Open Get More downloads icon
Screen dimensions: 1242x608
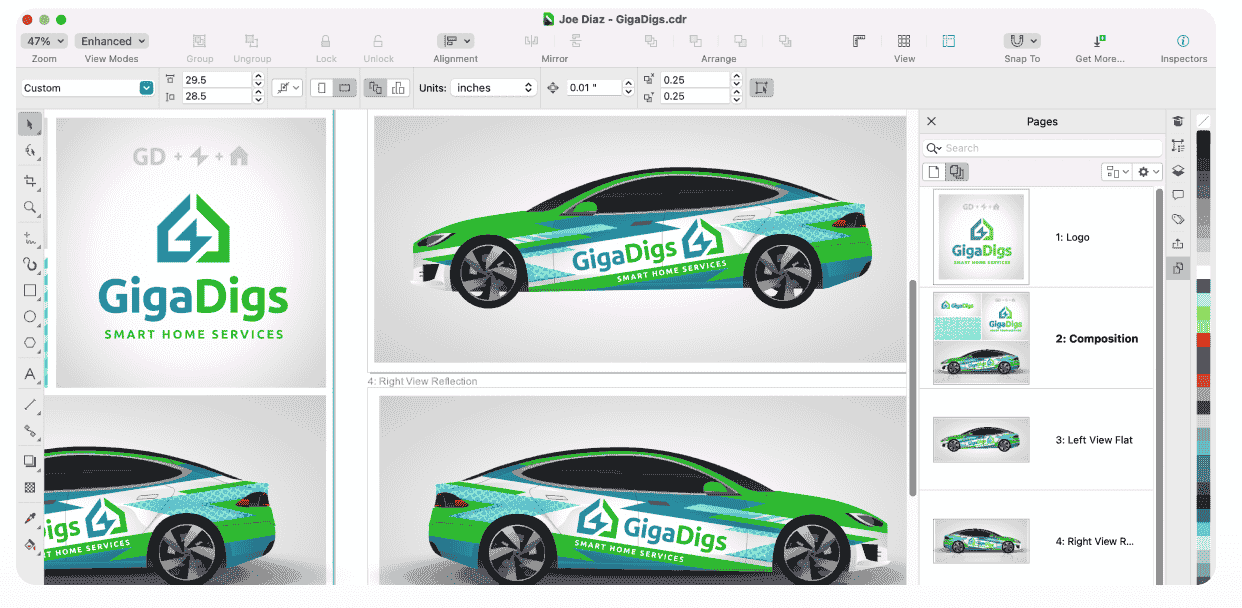click(1099, 41)
